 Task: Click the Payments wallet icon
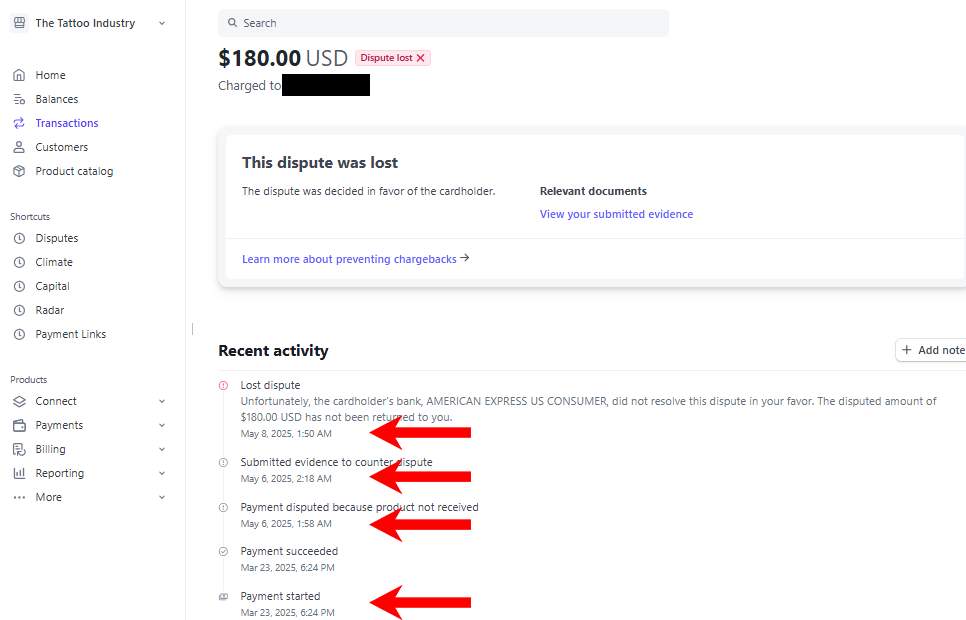coord(18,425)
